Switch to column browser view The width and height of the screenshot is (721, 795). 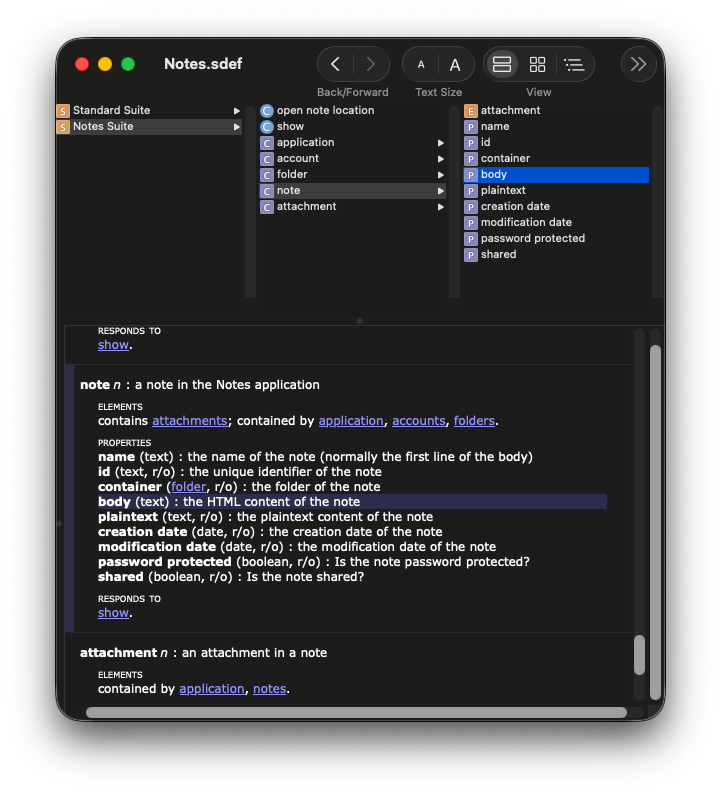(501, 64)
